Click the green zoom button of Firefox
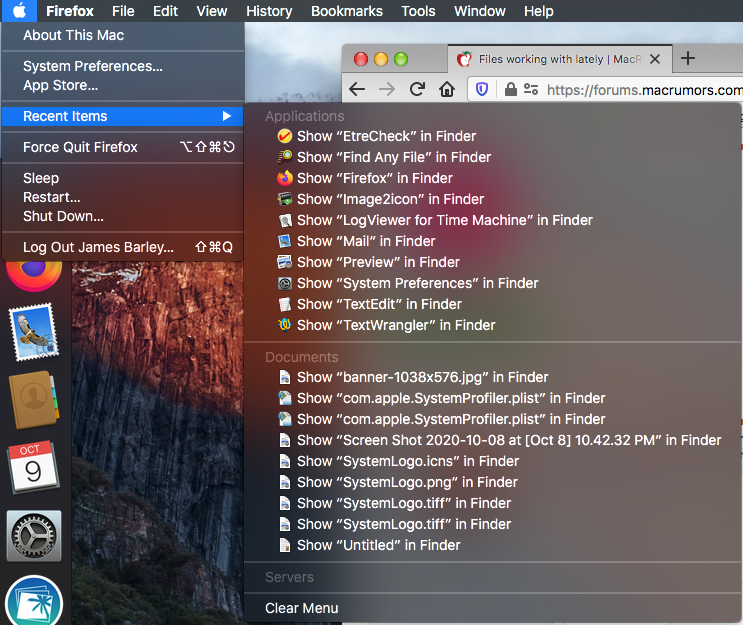The height and width of the screenshot is (625, 743). coord(401,59)
